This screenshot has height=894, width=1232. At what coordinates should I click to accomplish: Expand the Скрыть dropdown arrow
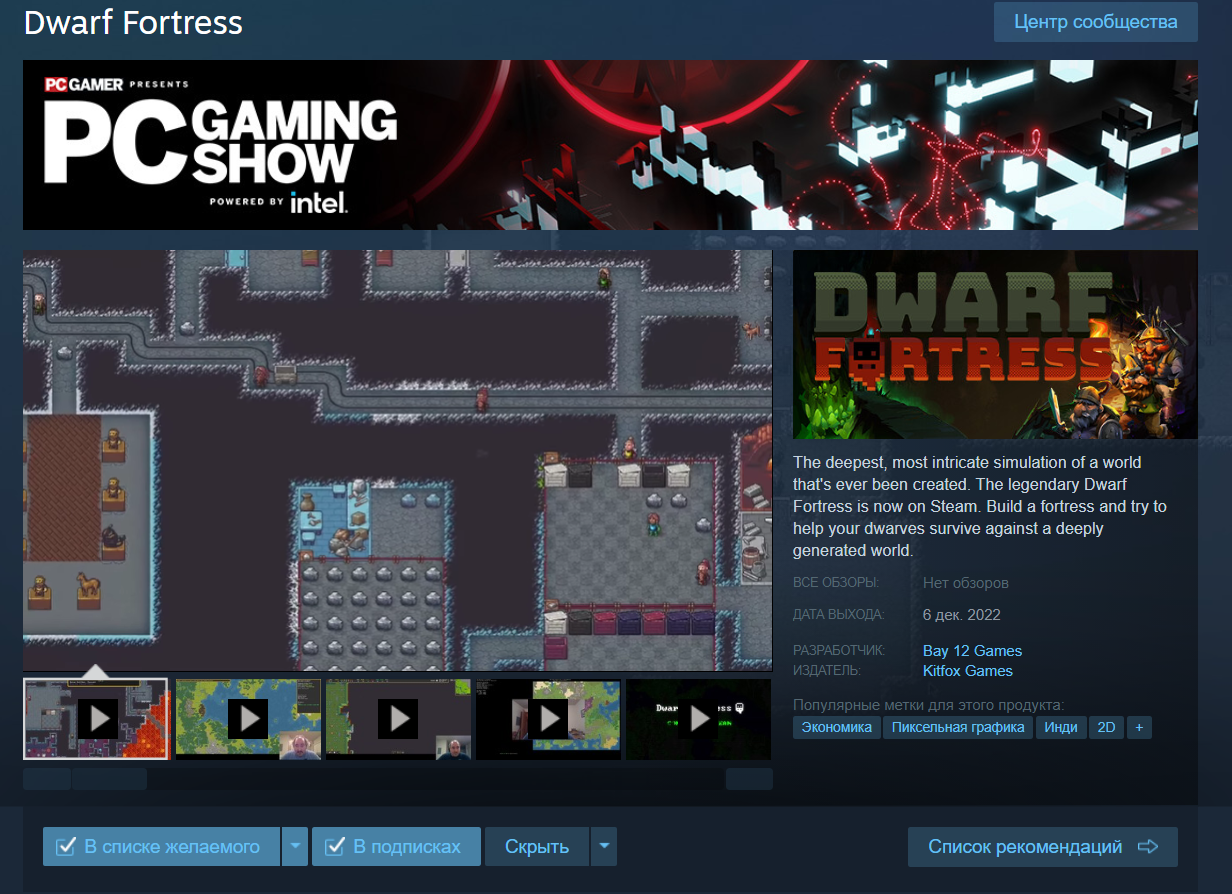(604, 846)
